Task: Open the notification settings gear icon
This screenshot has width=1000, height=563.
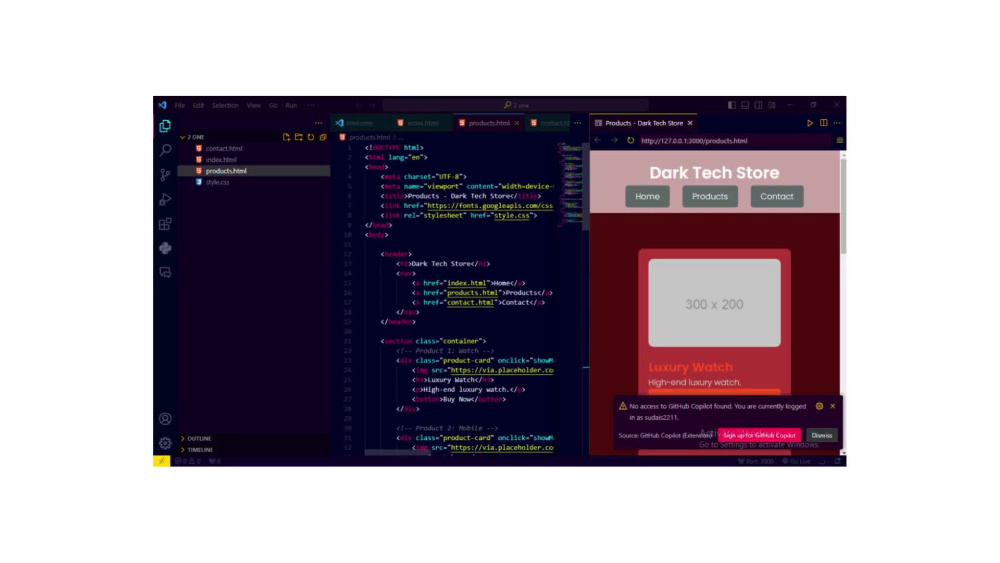Action: [x=820, y=406]
